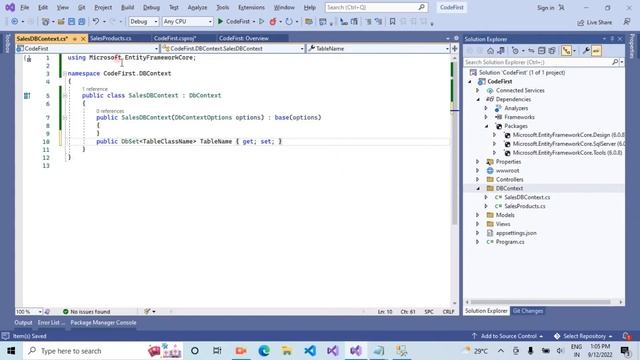The image size is (640, 360).
Task: Toggle highlighted file nesting button in Solution Explorer
Action: pyautogui.click(x=566, y=51)
